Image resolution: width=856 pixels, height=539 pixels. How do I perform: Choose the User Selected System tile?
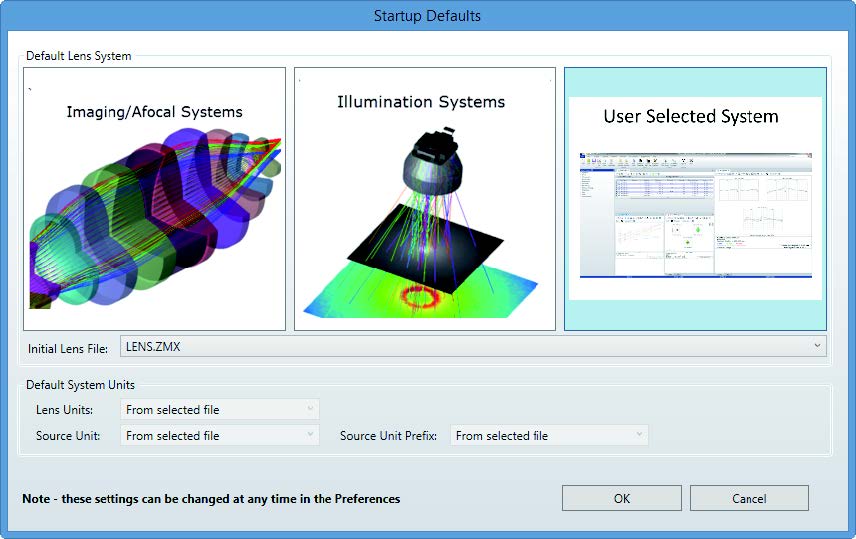pos(695,200)
